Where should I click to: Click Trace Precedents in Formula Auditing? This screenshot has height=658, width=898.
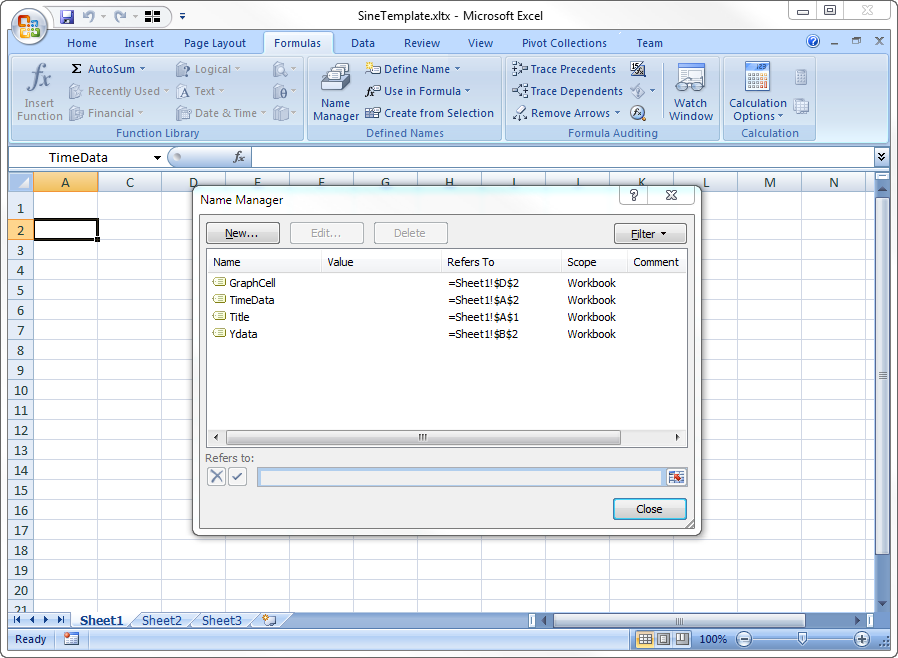(x=564, y=69)
